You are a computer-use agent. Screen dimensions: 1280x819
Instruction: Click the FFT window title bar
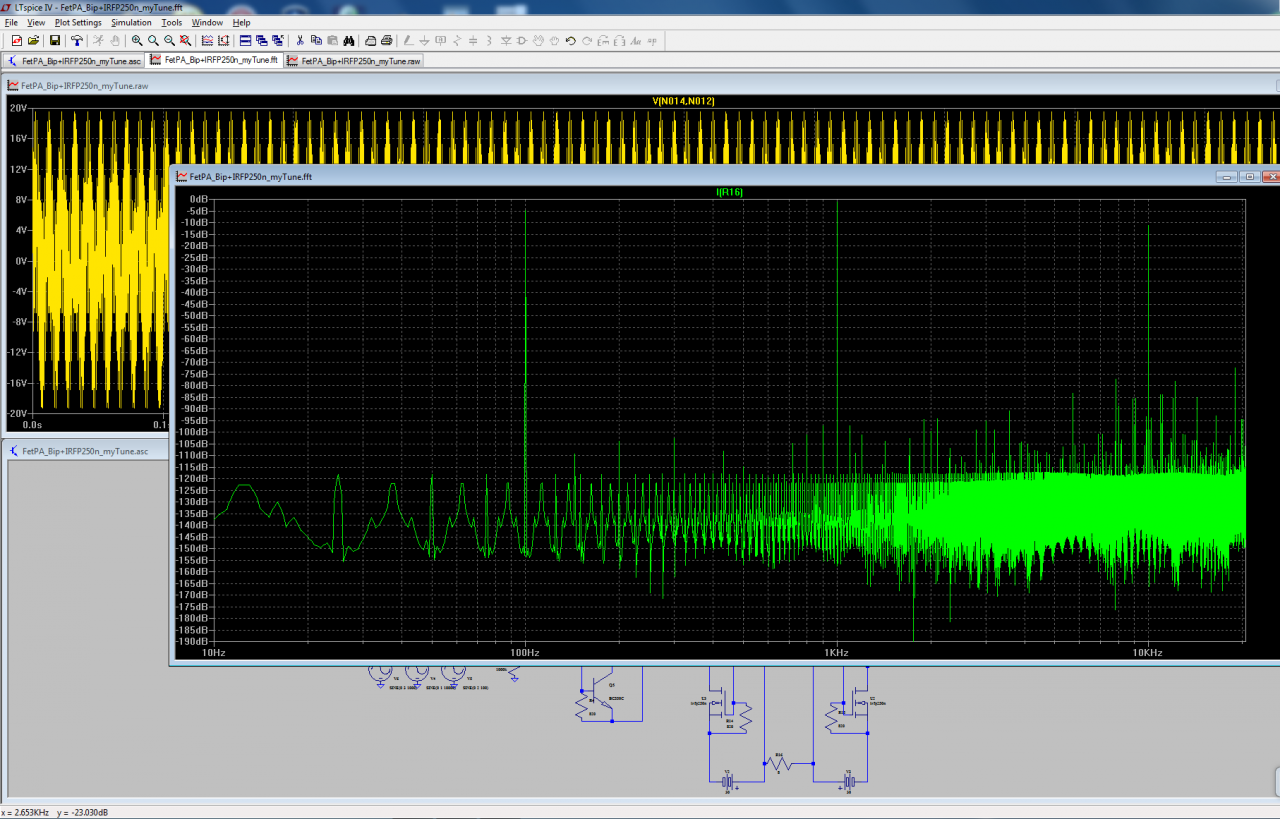point(700,176)
